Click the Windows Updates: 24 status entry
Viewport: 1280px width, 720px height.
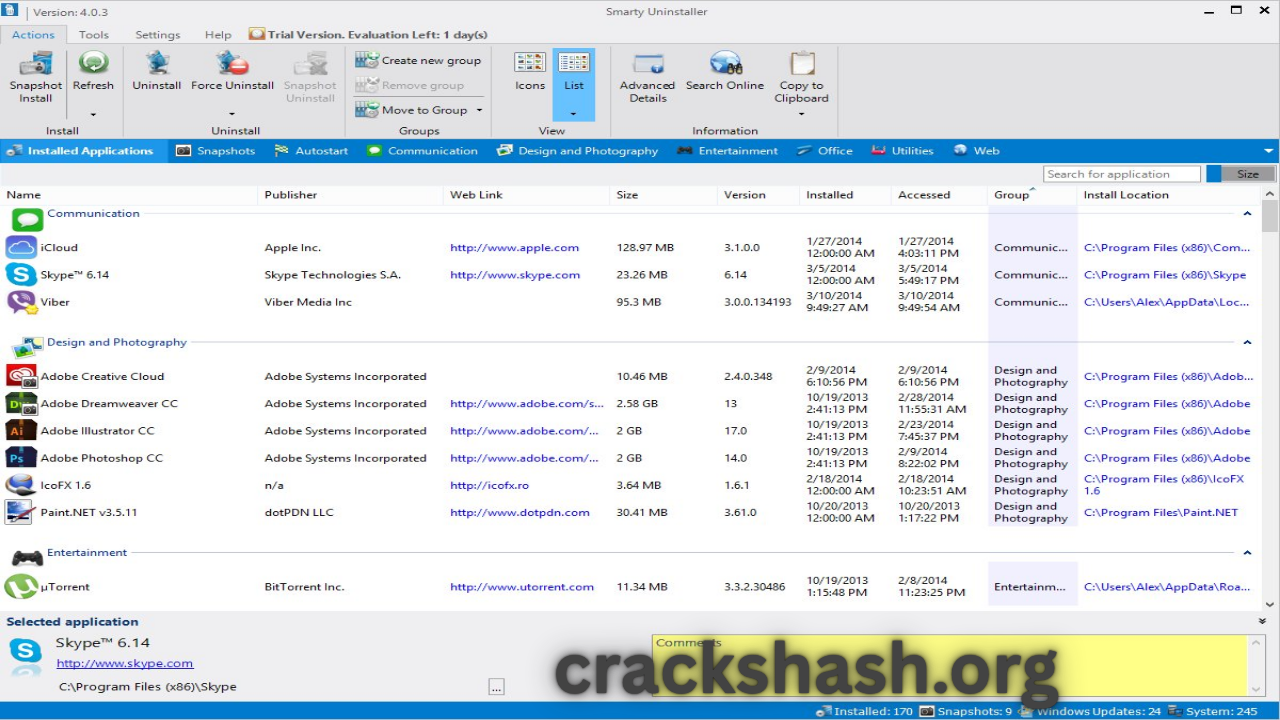(x=1091, y=711)
